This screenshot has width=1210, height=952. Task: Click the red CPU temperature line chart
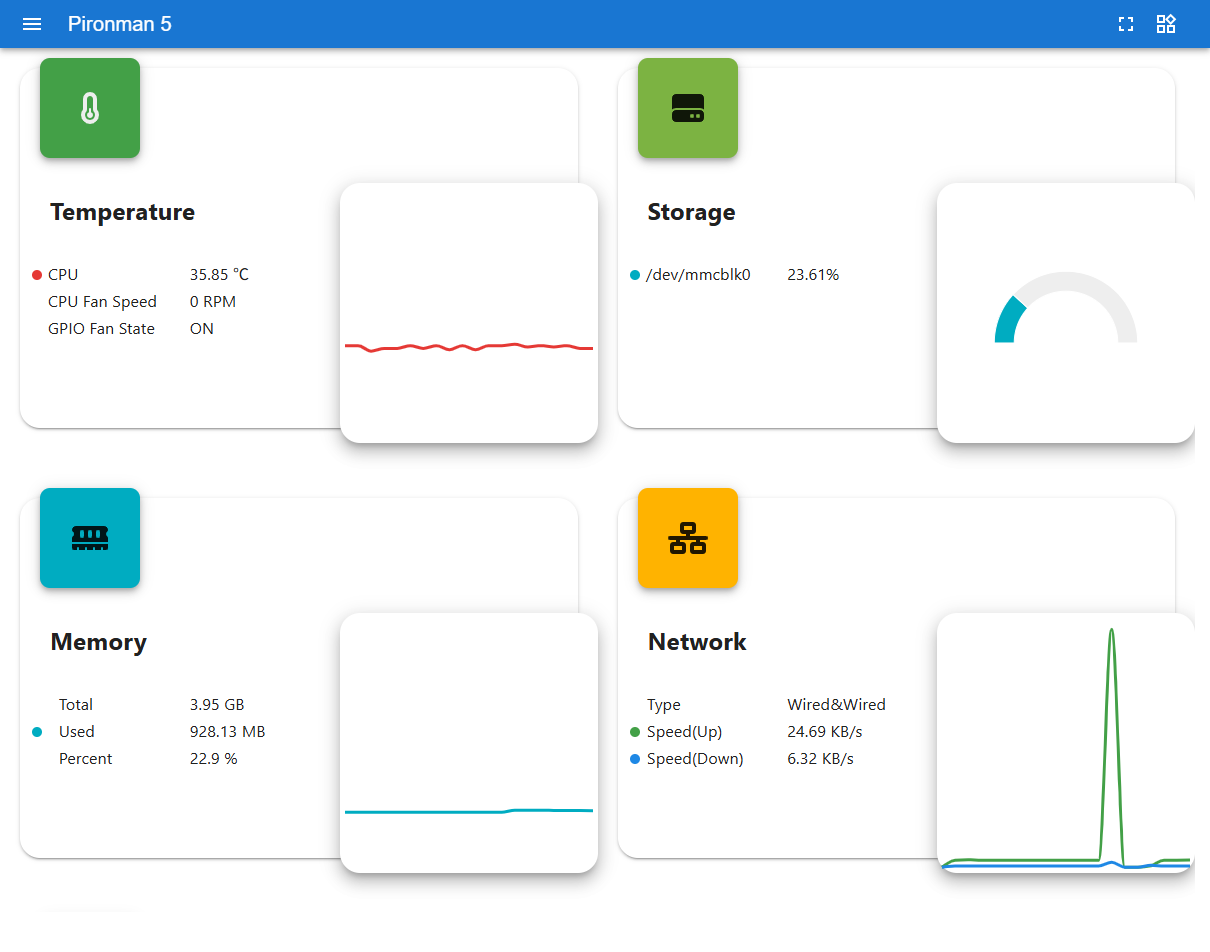(x=469, y=347)
